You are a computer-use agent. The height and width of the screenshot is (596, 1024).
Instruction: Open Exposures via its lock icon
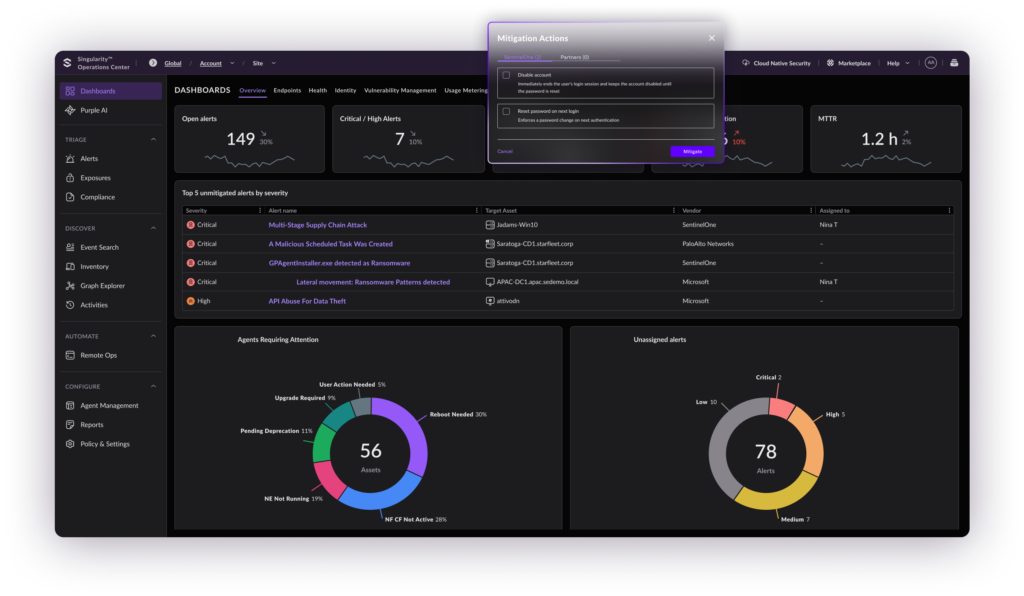(70, 178)
